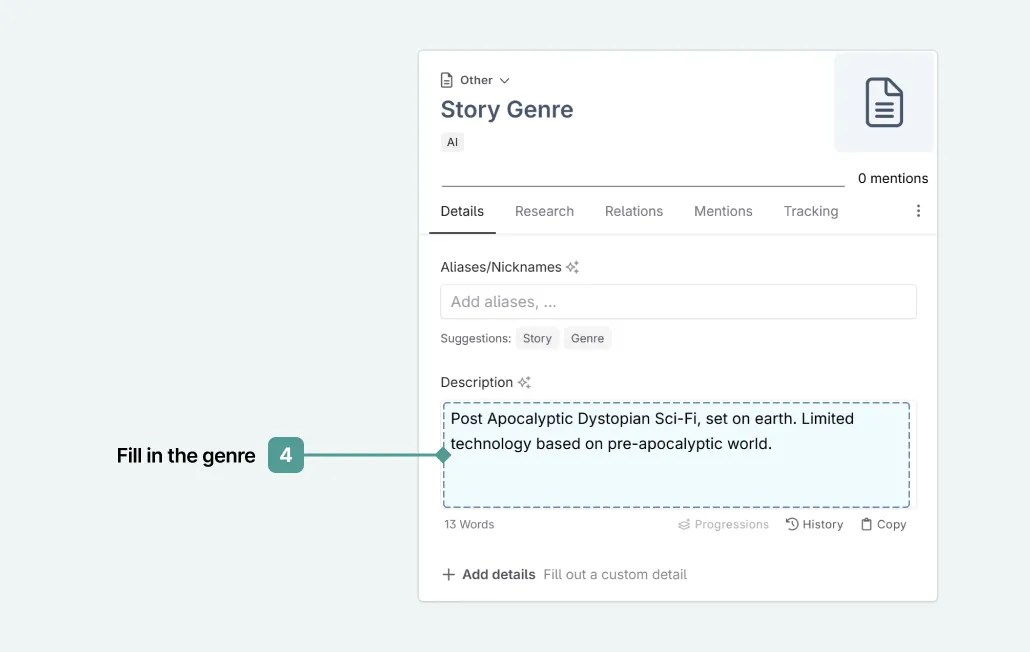The image size is (1030, 652).
Task: Open History for the Description field
Action: [815, 524]
